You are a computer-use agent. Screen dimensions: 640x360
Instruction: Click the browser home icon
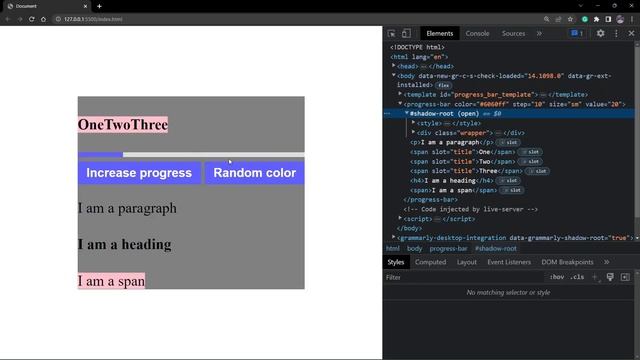pyautogui.click(x=43, y=19)
